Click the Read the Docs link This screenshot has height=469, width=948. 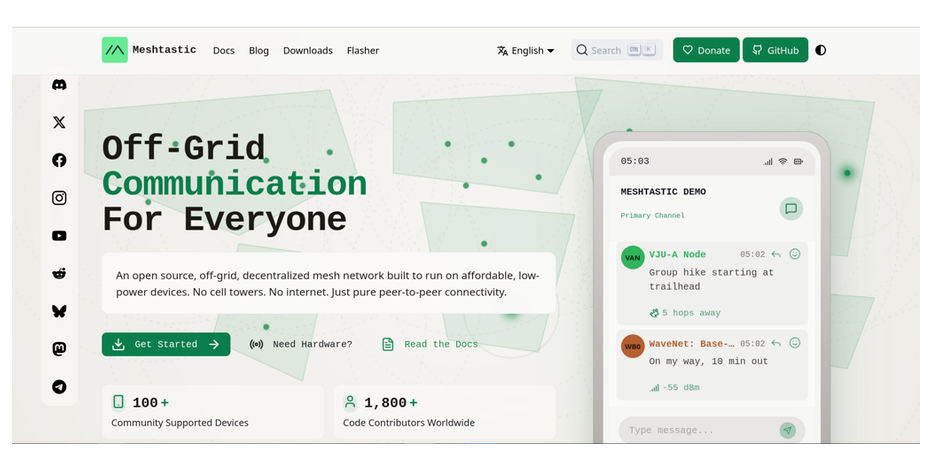[430, 344]
